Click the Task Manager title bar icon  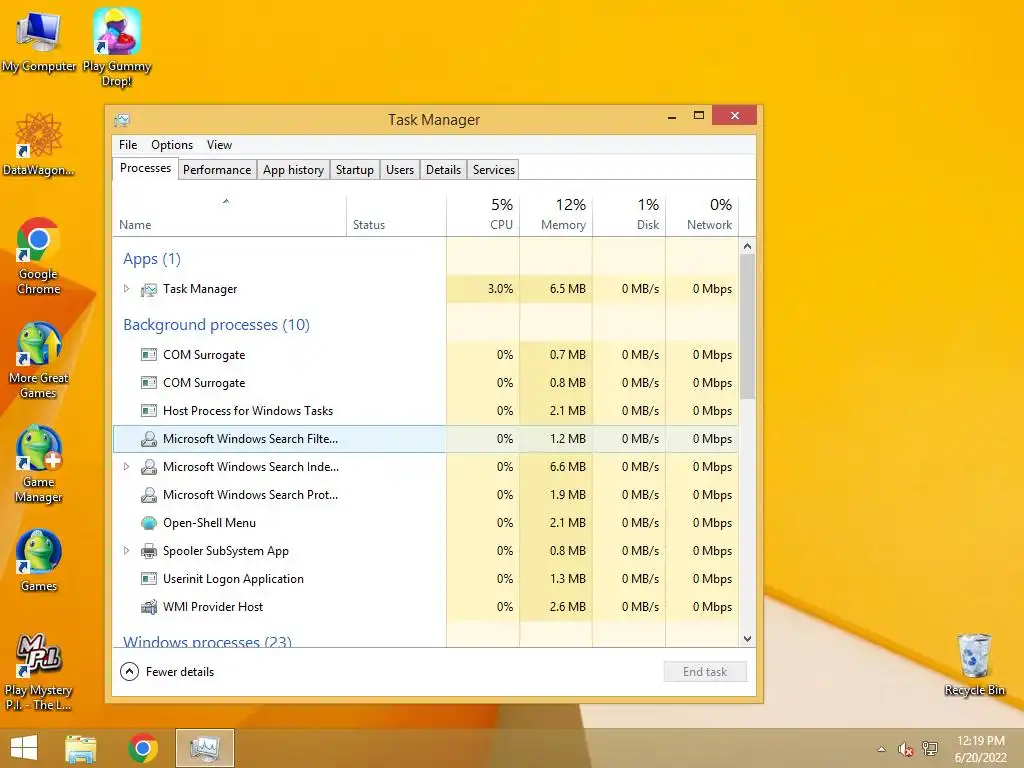tap(122, 120)
